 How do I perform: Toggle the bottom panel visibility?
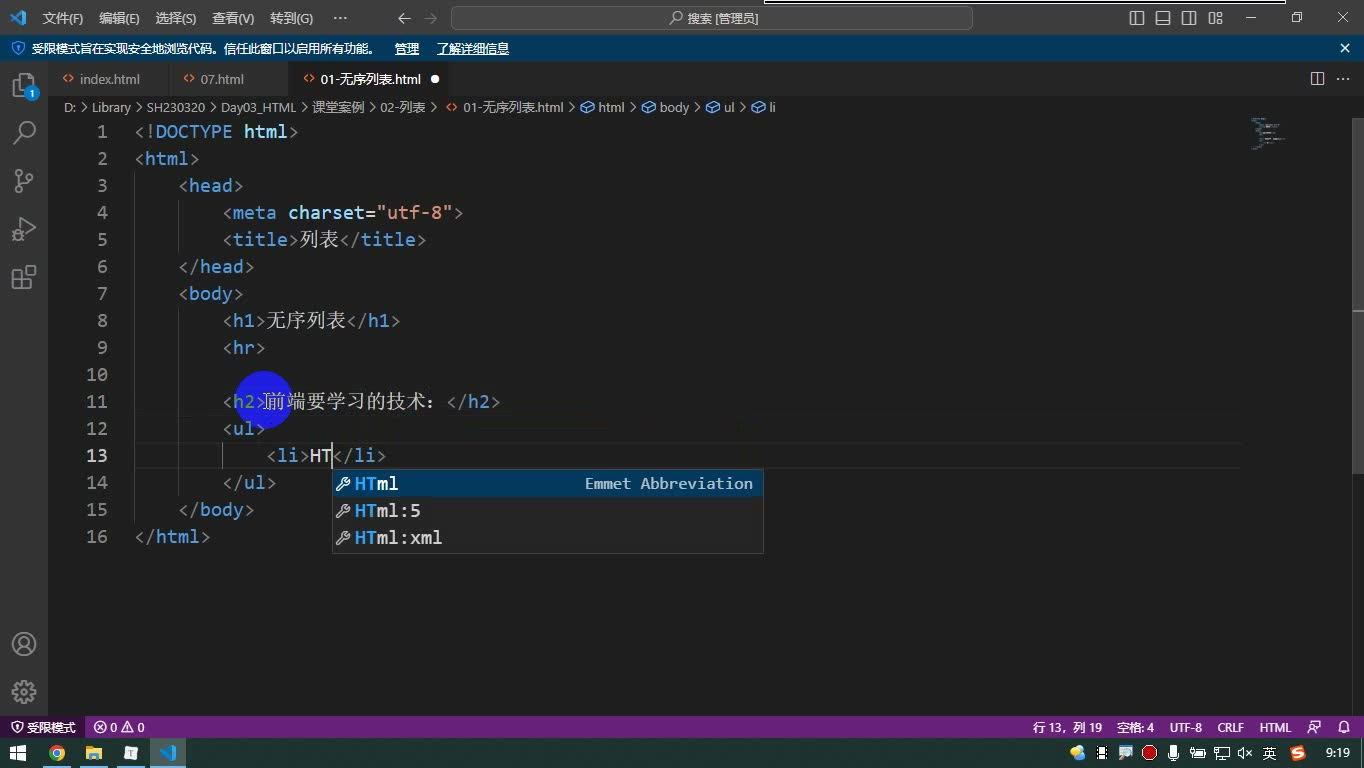point(1163,18)
